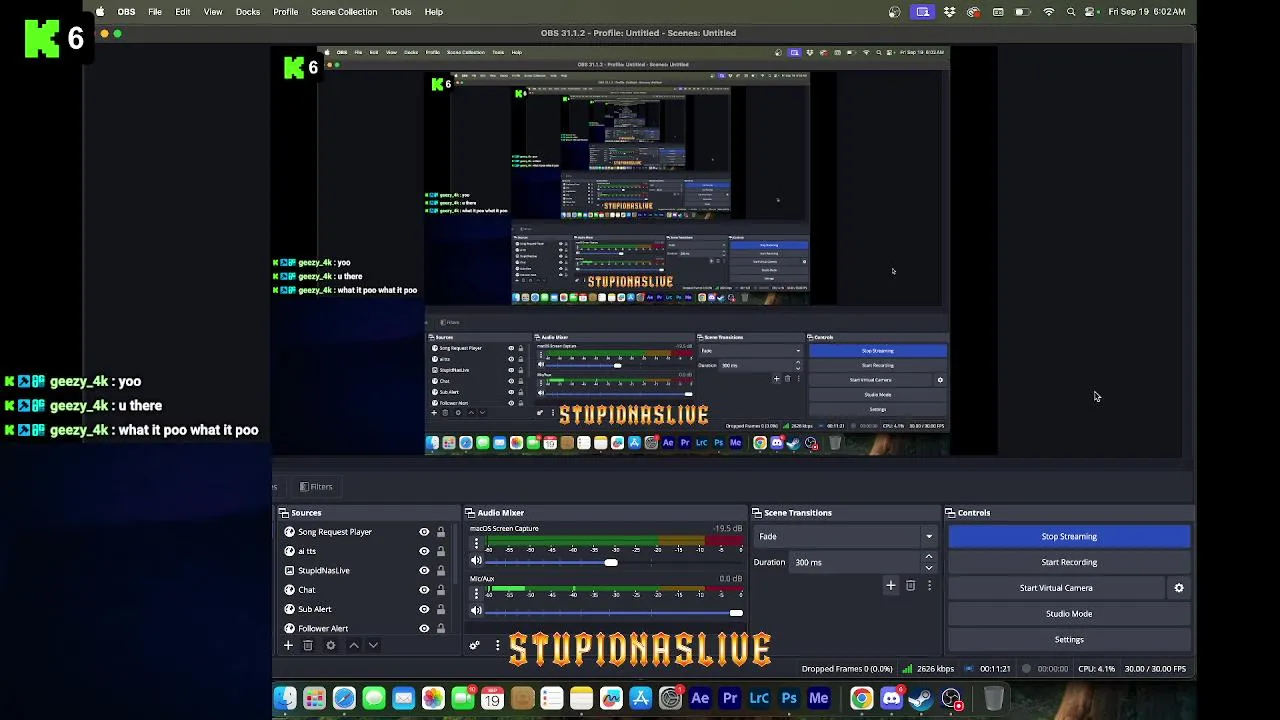Open advanced audio properties gears icon
1280x720 pixels.
[475, 646]
